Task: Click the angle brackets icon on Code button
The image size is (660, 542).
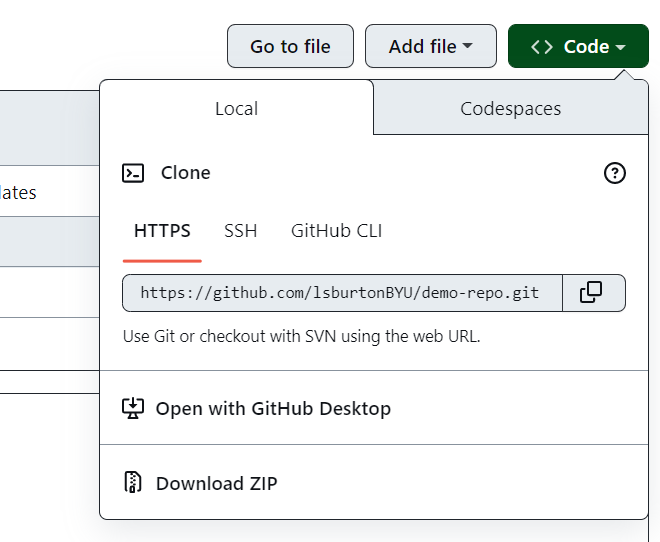Action: pyautogui.click(x=542, y=47)
